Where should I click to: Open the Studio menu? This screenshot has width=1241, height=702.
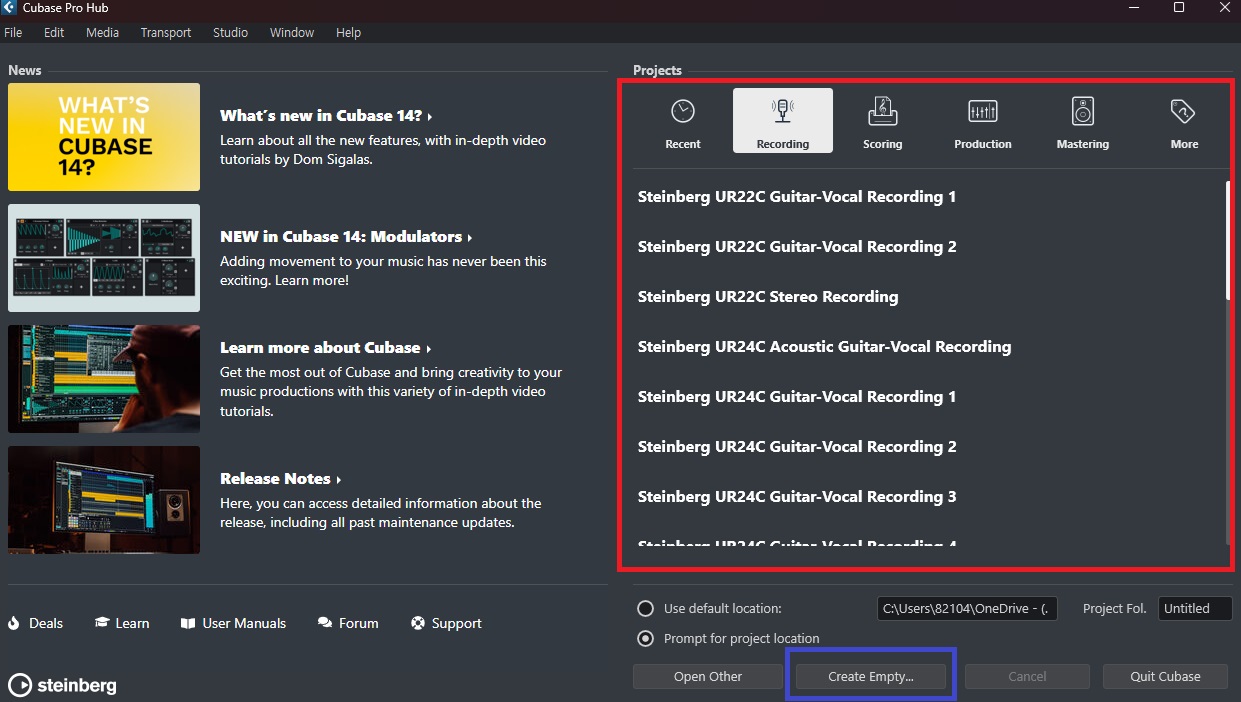click(230, 32)
